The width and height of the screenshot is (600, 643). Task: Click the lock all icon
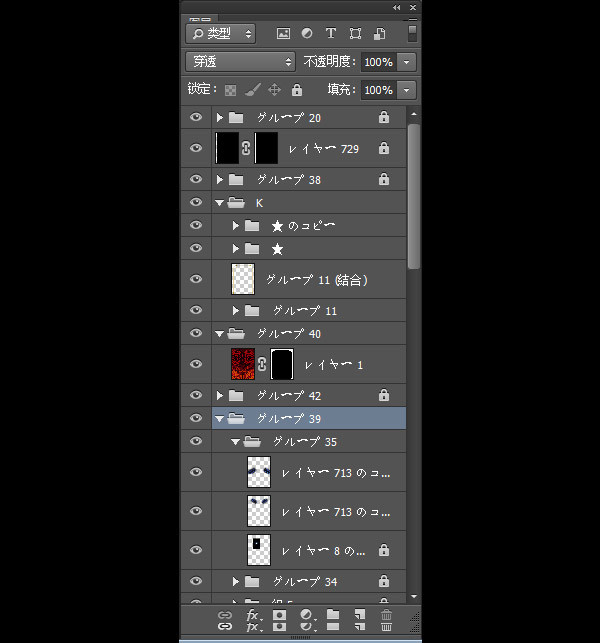click(x=297, y=90)
